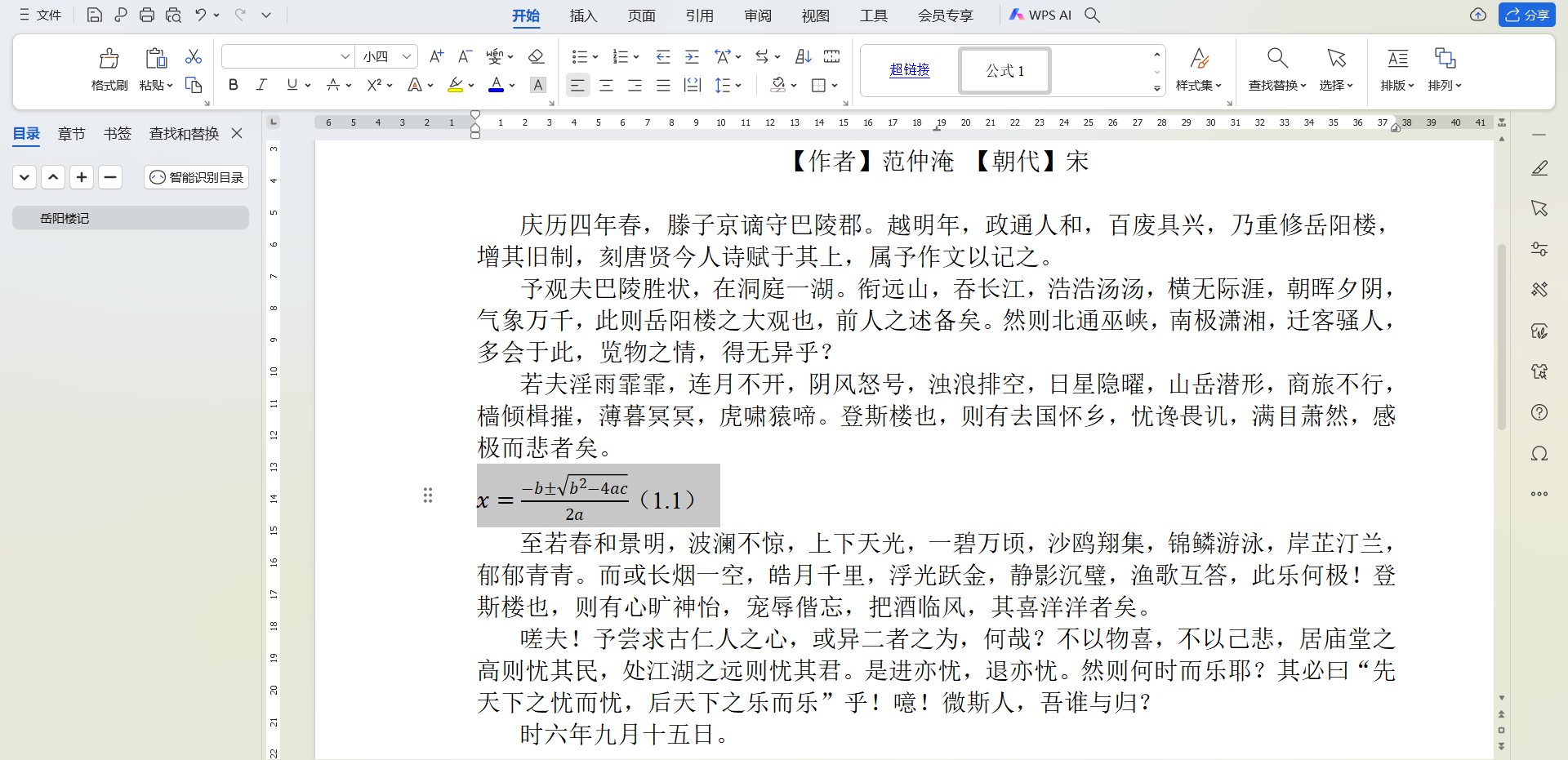Click the Print Preview icon
Screen dimensions: 1568x760
click(x=173, y=15)
